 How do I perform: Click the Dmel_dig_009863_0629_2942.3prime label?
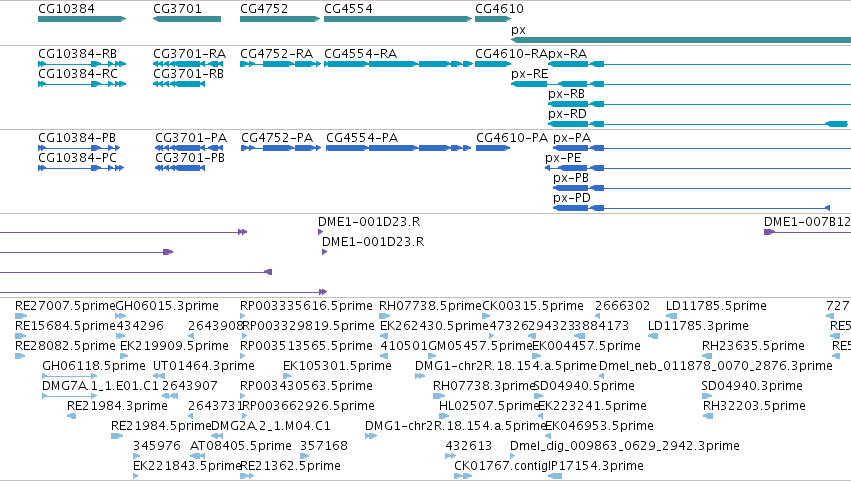coord(625,446)
